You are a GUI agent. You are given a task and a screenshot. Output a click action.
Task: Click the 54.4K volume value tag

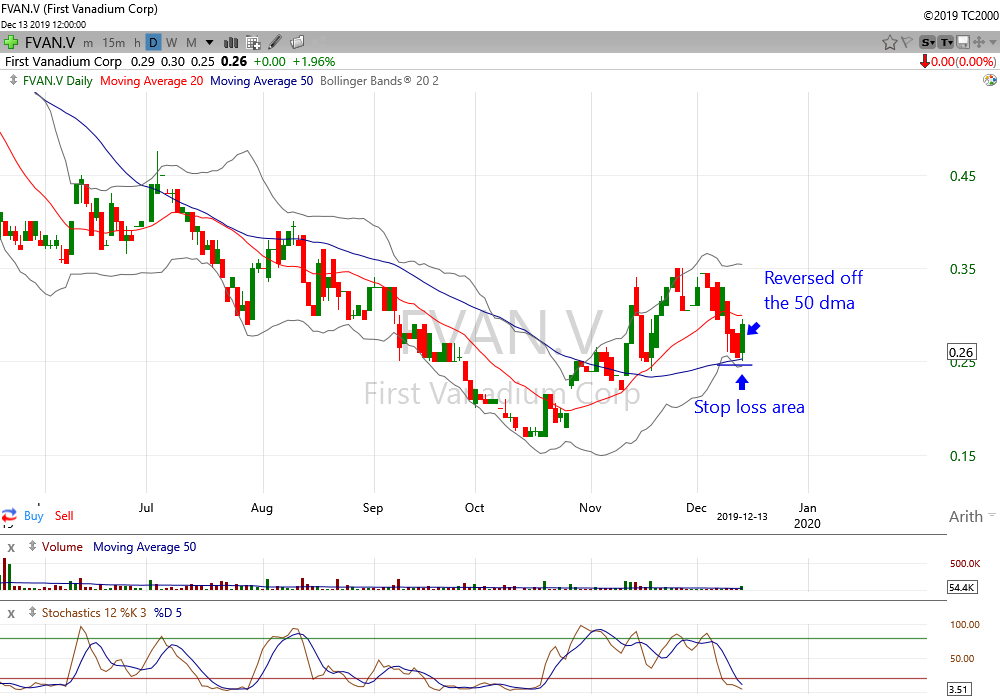pyautogui.click(x=961, y=587)
